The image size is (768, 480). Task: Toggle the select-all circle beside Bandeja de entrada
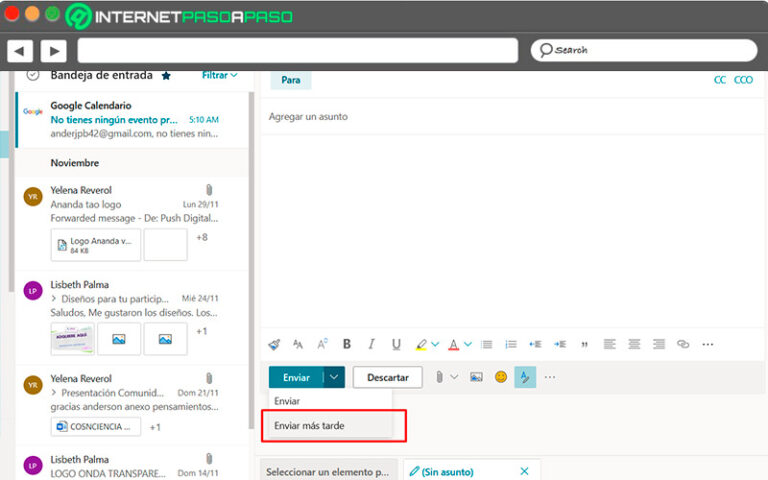tap(33, 75)
